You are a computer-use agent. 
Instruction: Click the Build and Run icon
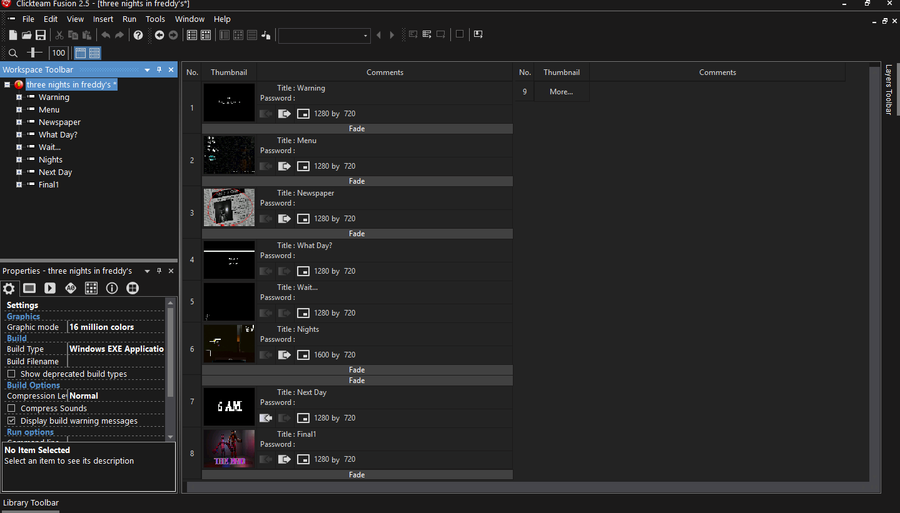tap(478, 34)
